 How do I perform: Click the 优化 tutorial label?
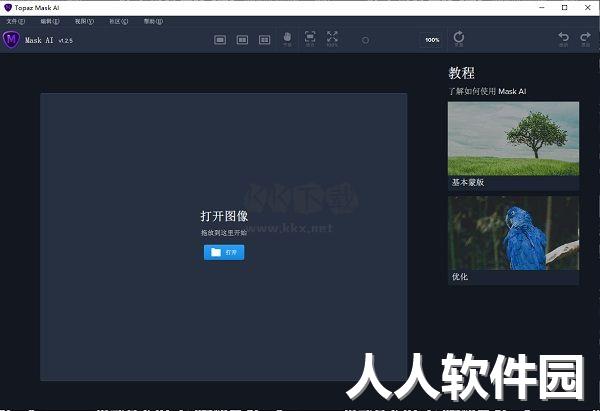(x=460, y=277)
